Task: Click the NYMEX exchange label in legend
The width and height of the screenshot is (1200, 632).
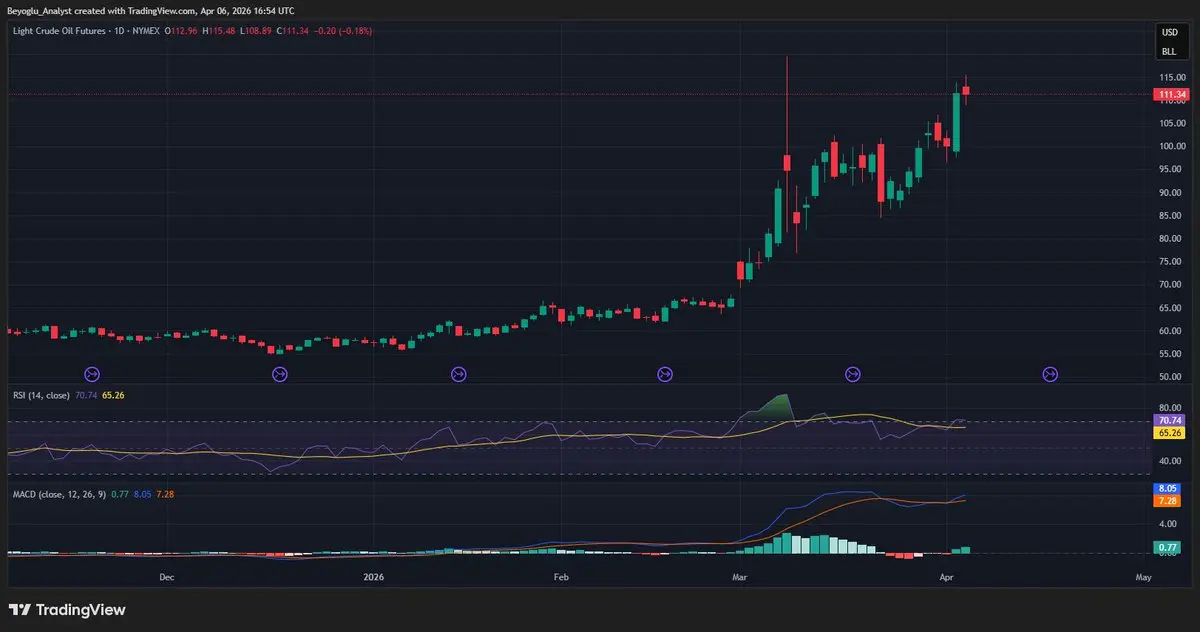Action: [144, 31]
